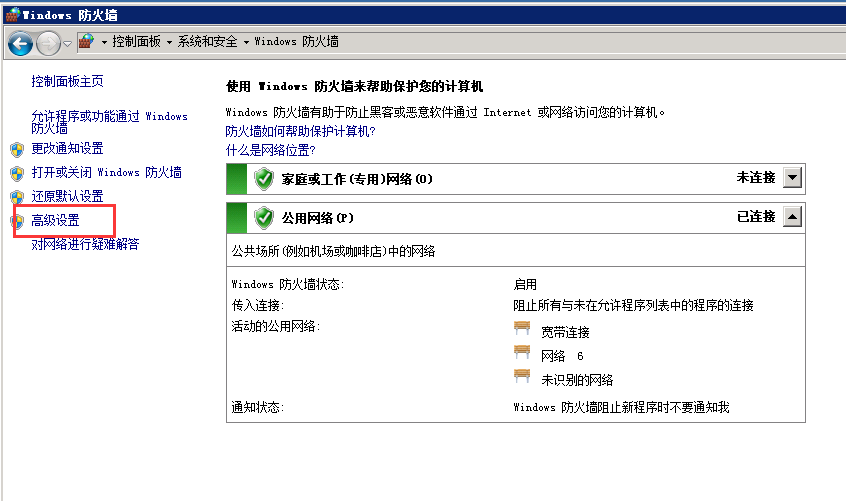Screen dimensions: 846x501
Task: Open 打开或关闭 Windows 防火墙 link
Action: tap(106, 172)
